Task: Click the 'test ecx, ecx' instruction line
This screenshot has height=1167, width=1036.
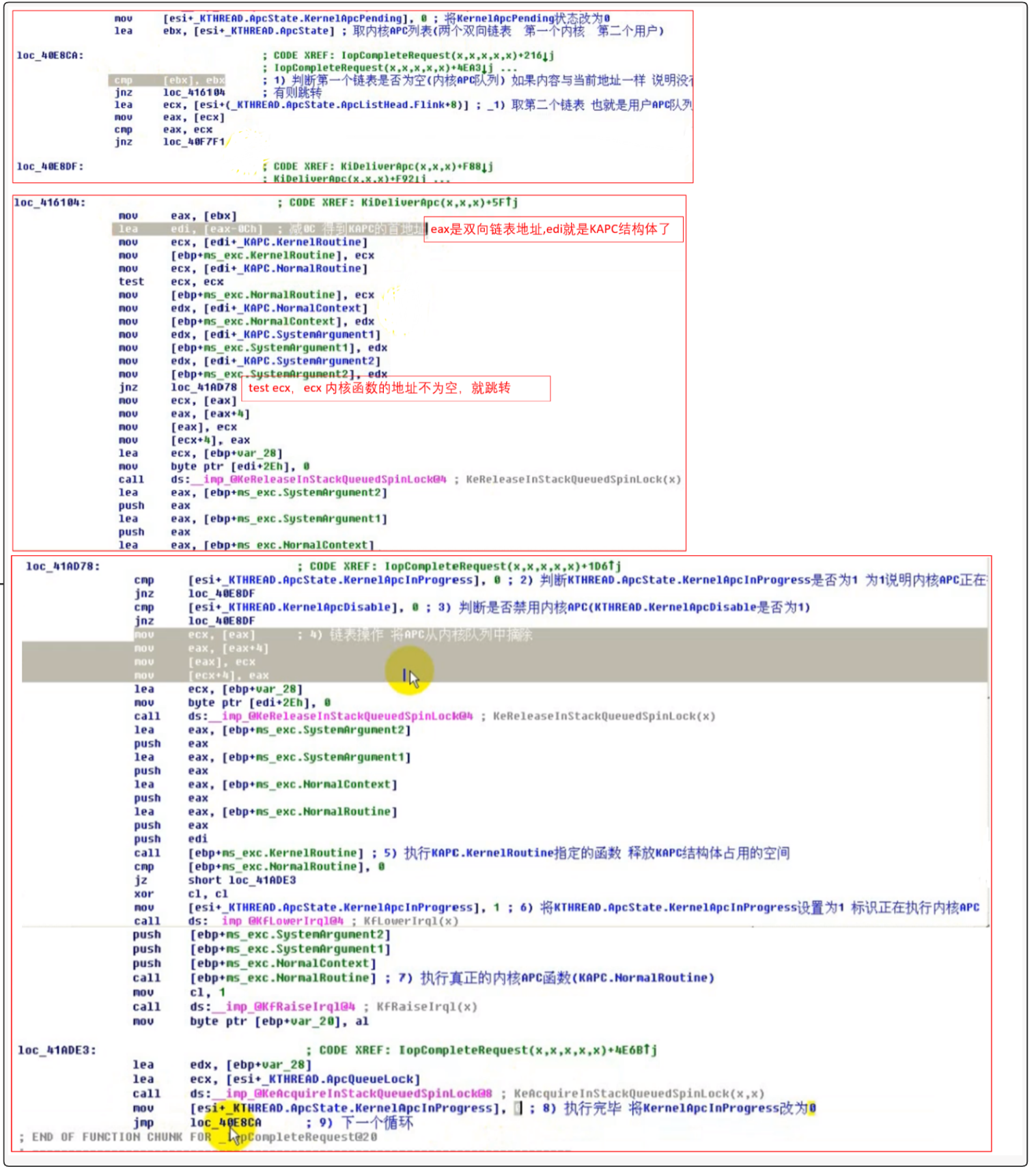Action: tap(171, 281)
